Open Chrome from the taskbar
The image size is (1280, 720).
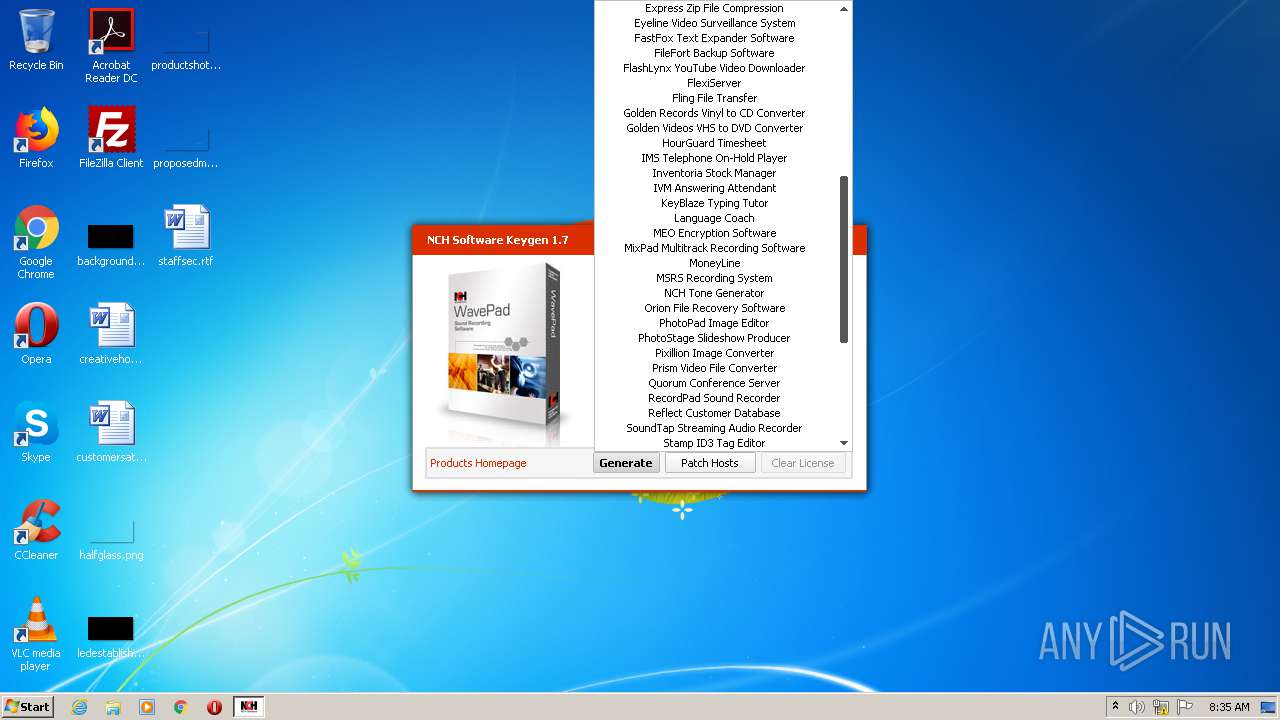(180, 707)
